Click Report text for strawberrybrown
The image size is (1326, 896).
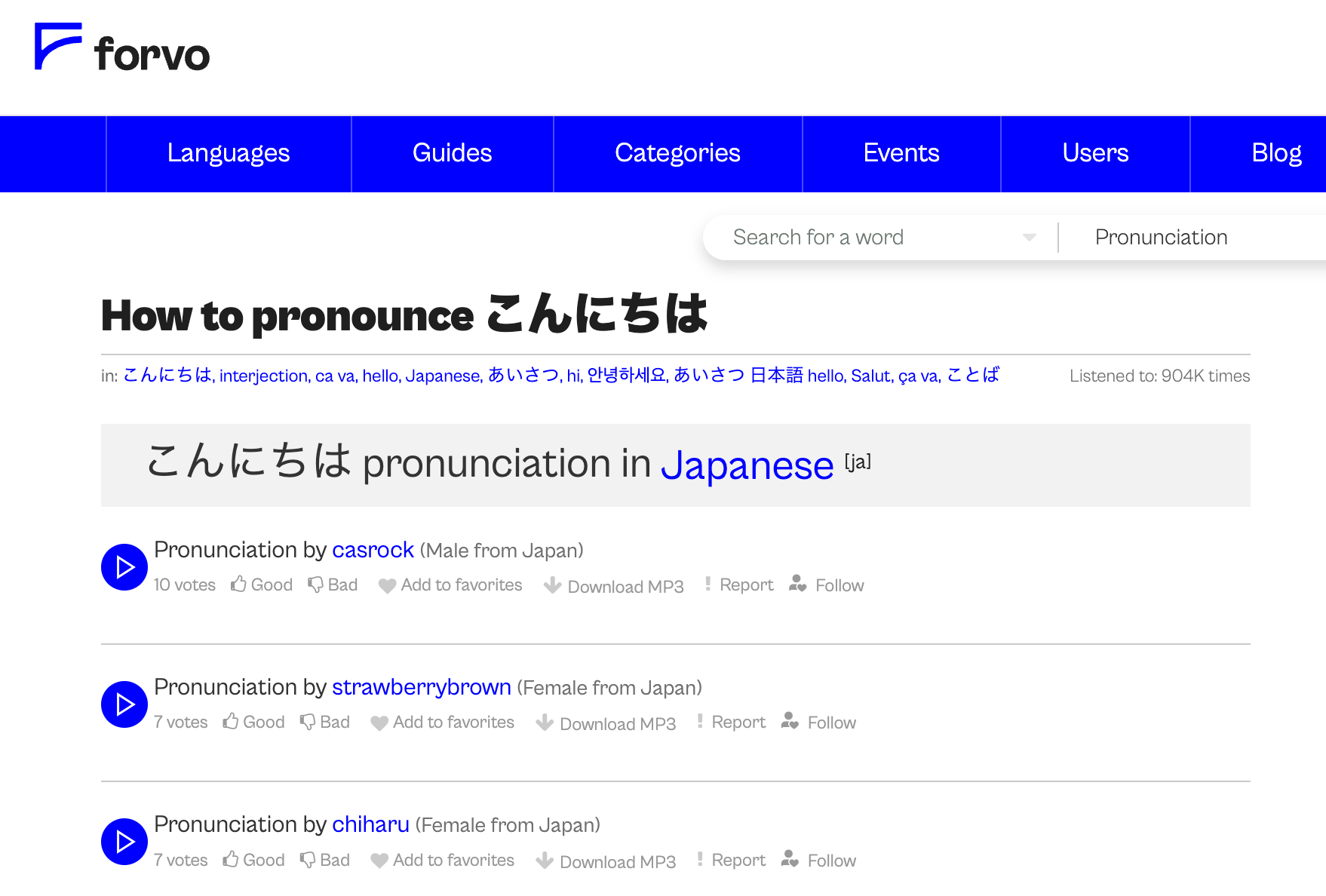pyautogui.click(x=738, y=722)
